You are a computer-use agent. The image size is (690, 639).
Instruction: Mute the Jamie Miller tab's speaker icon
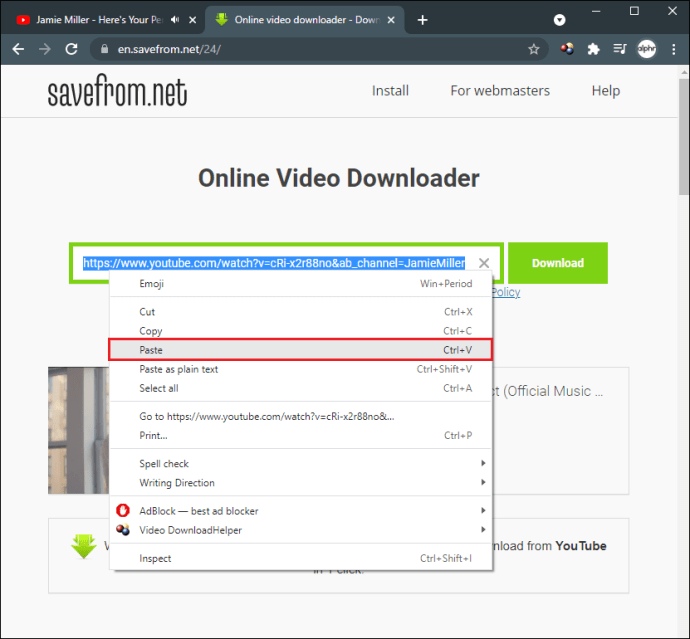[x=175, y=20]
